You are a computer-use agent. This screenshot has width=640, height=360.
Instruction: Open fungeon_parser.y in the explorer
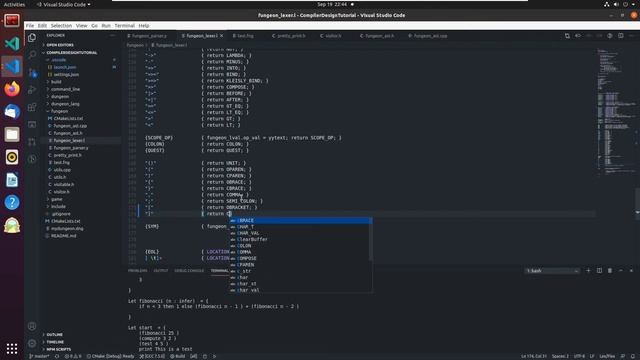[71, 148]
